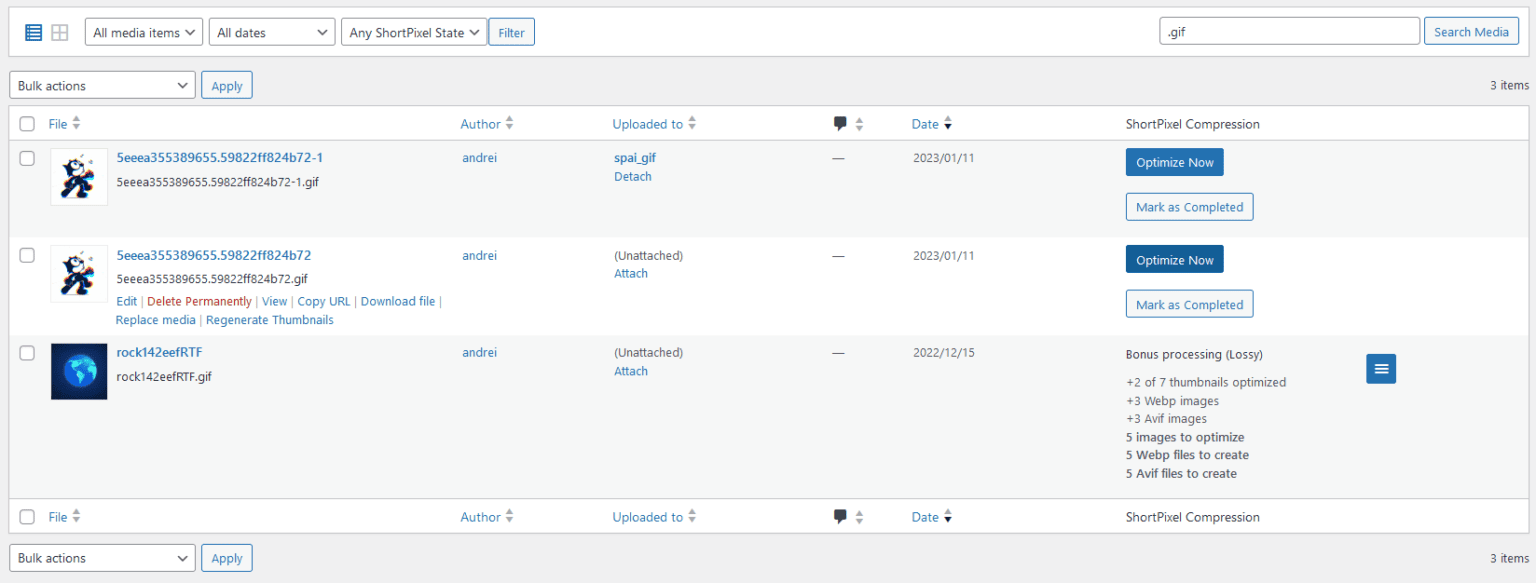Open the All dates dropdown
This screenshot has width=1536, height=583.
271,31
